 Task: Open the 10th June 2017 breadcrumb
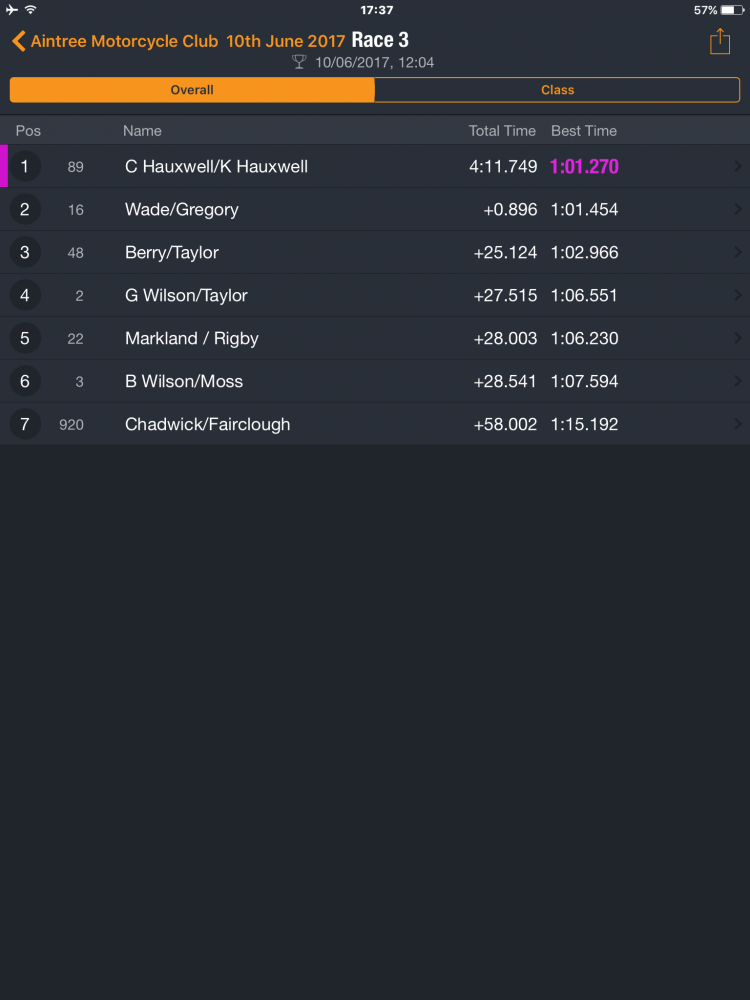point(286,41)
